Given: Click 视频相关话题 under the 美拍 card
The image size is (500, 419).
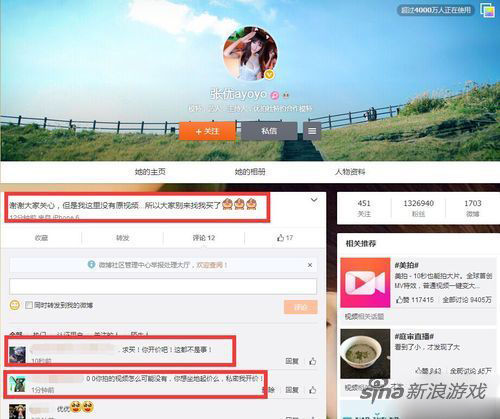Looking at the screenshot, I should pos(364,316).
